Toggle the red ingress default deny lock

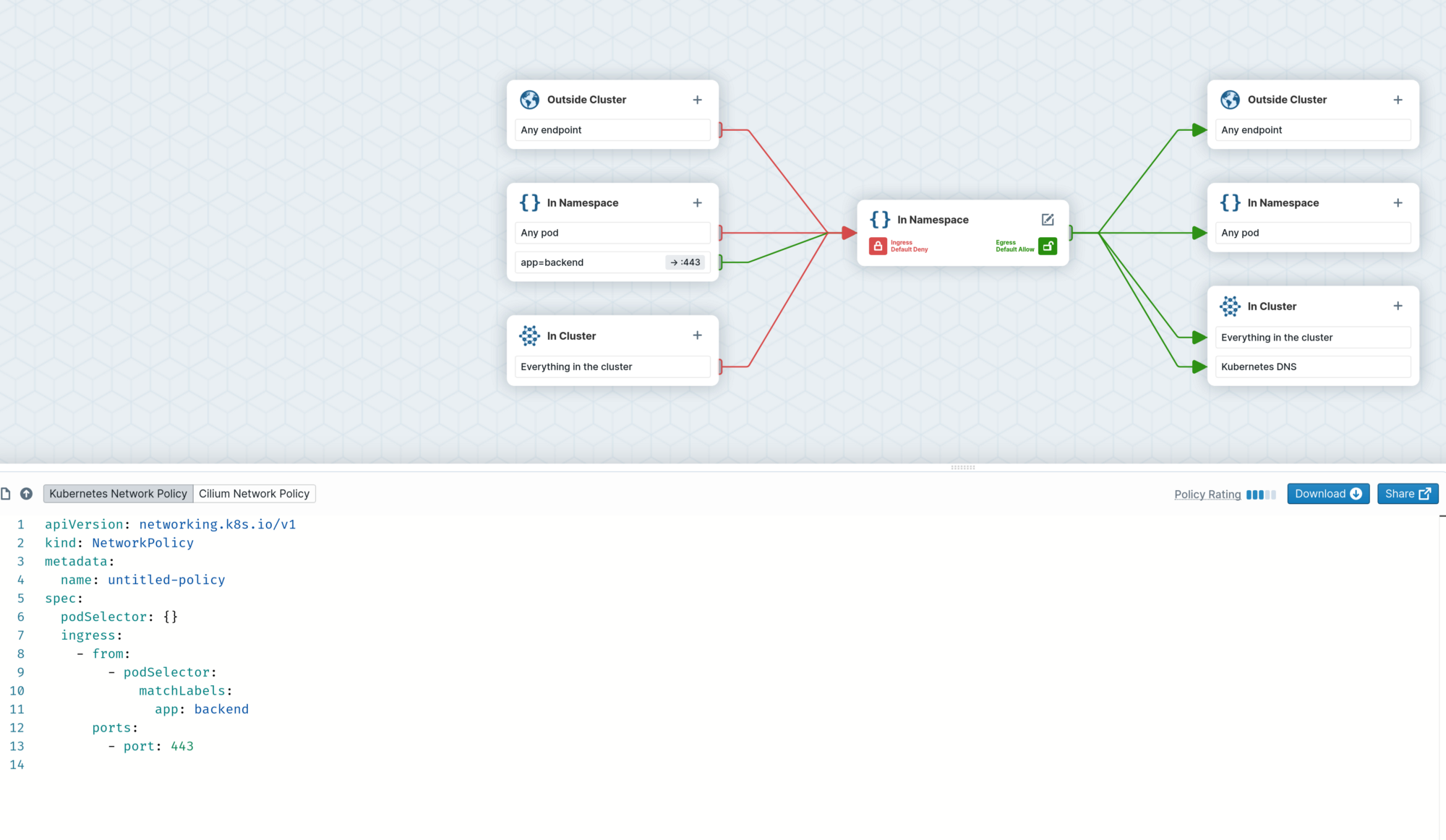878,247
